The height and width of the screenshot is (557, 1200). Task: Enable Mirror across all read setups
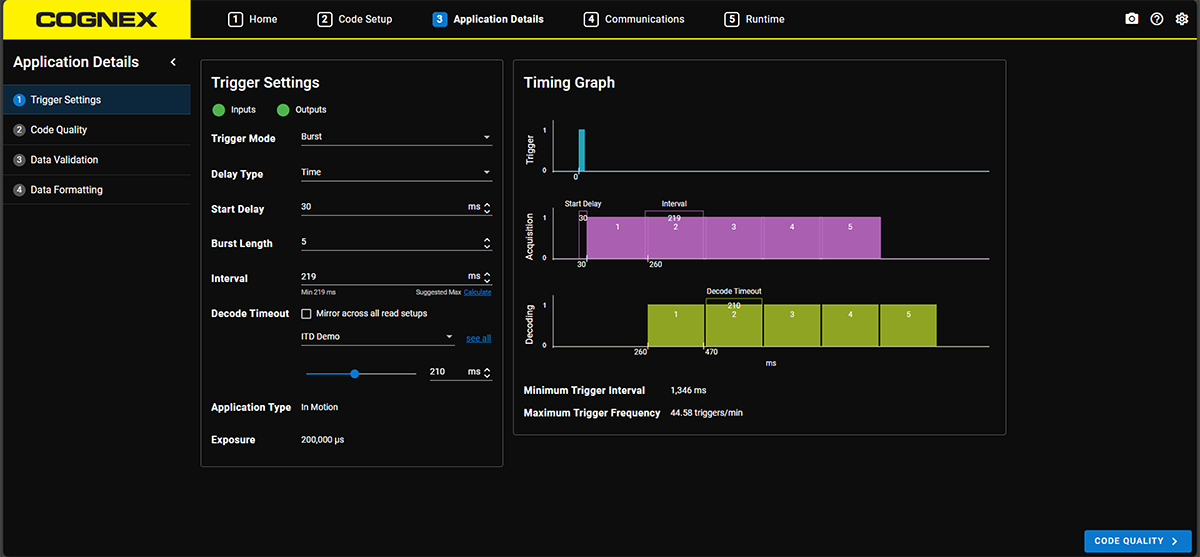307,313
